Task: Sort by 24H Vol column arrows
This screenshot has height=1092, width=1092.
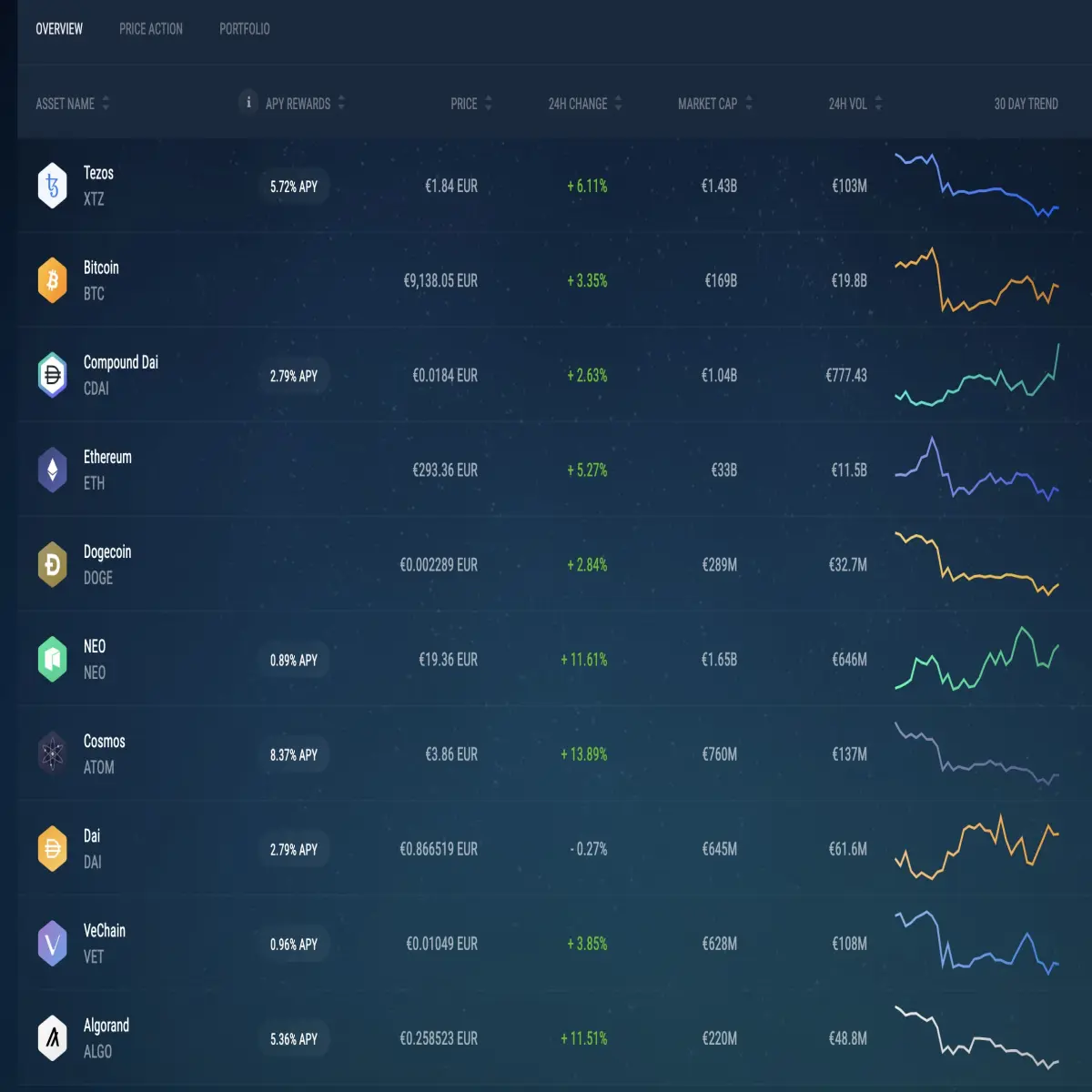Action: (x=878, y=103)
